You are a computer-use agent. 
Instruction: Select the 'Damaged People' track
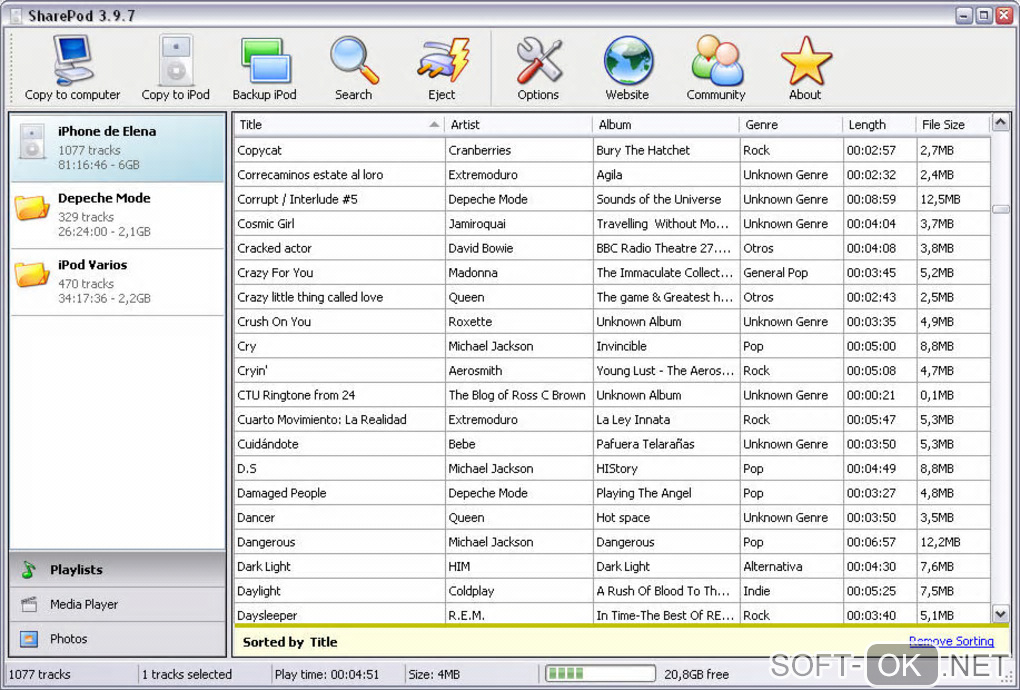tap(282, 493)
